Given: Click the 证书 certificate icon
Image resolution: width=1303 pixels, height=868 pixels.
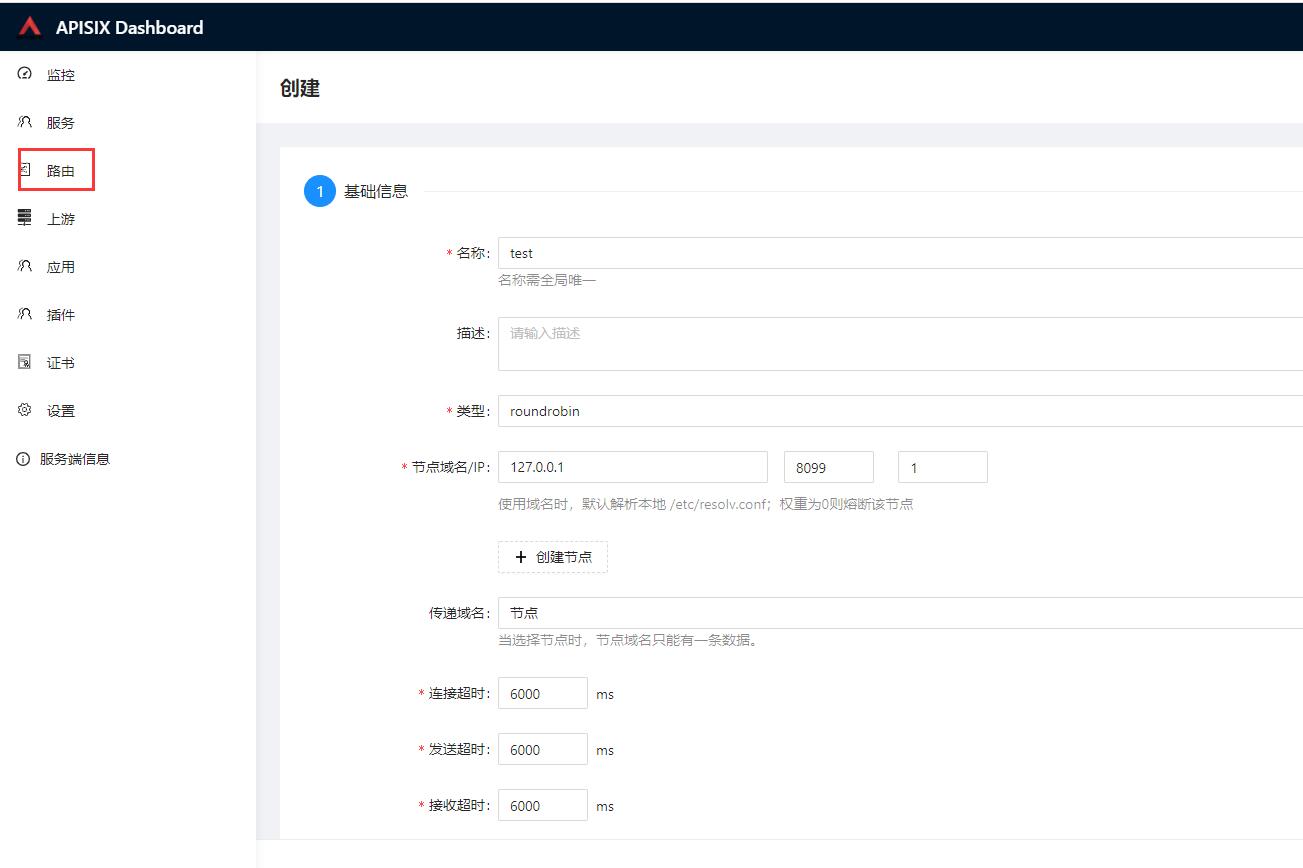Looking at the screenshot, I should tap(25, 362).
